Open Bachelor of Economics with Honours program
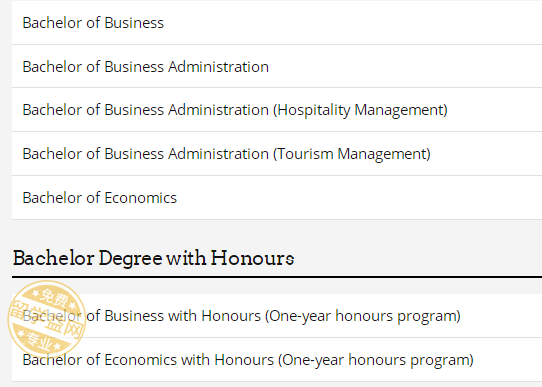The image size is (542, 387). click(248, 360)
